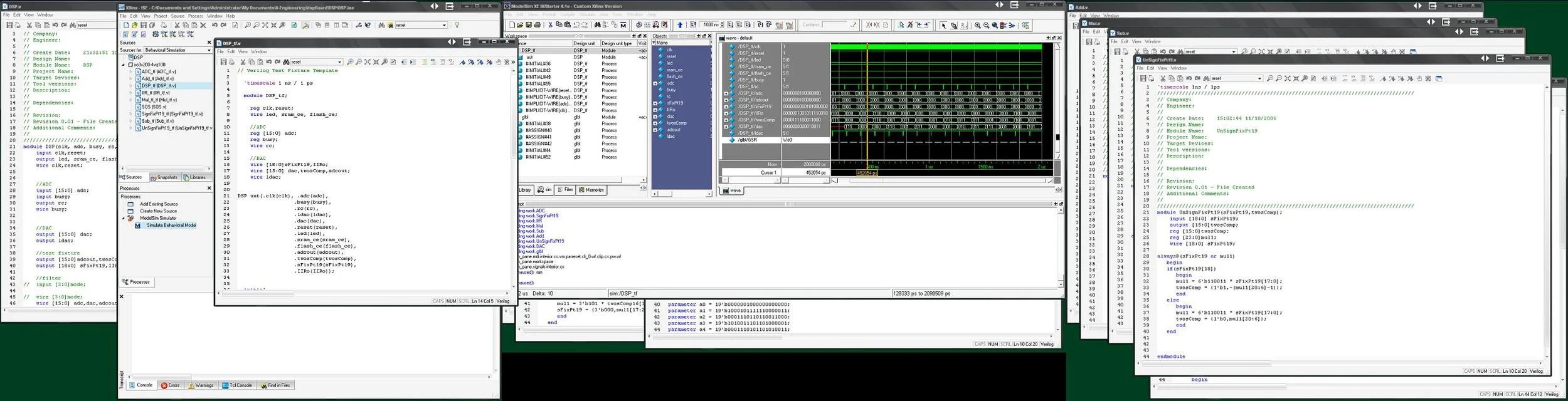Click the New file icon in Xilinx ISE toolbar

126,25
